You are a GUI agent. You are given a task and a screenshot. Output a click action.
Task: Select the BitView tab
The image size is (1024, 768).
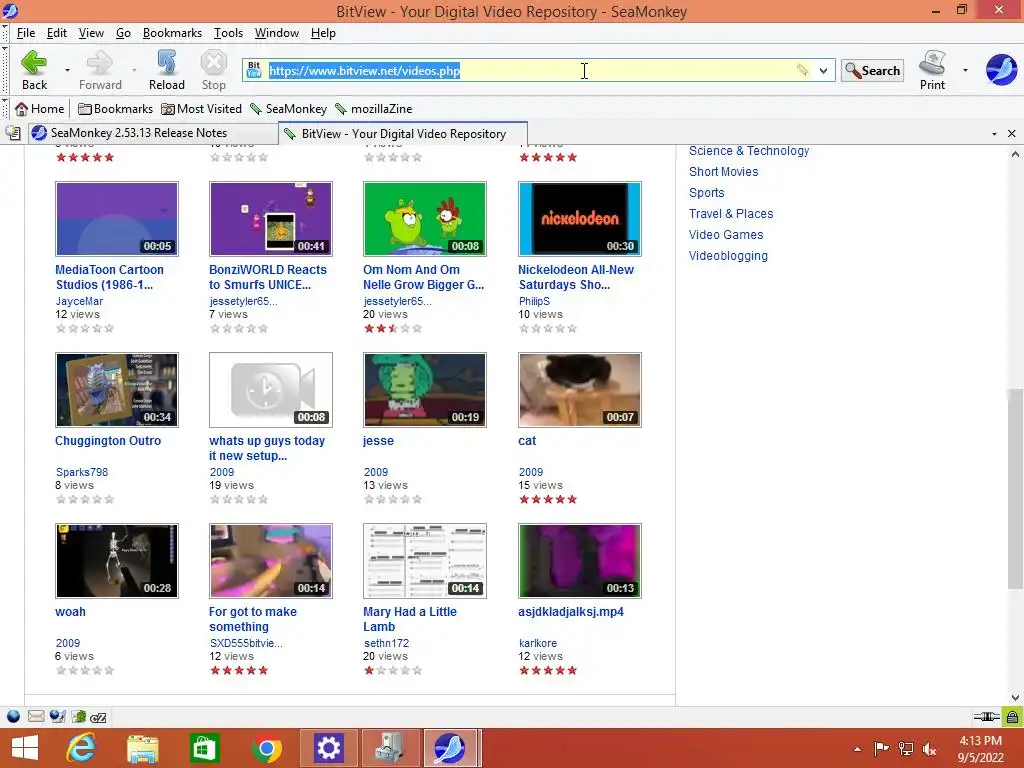tap(403, 133)
